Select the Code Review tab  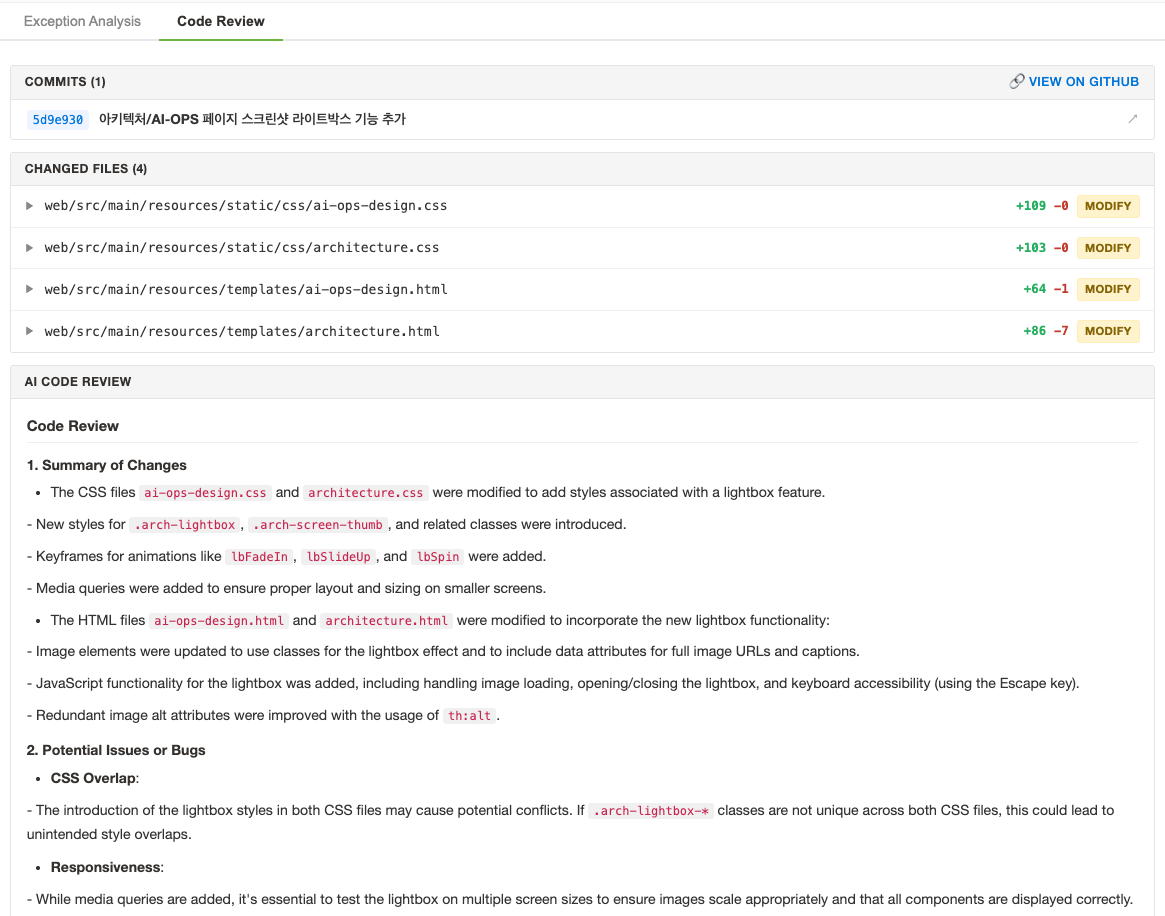221,21
